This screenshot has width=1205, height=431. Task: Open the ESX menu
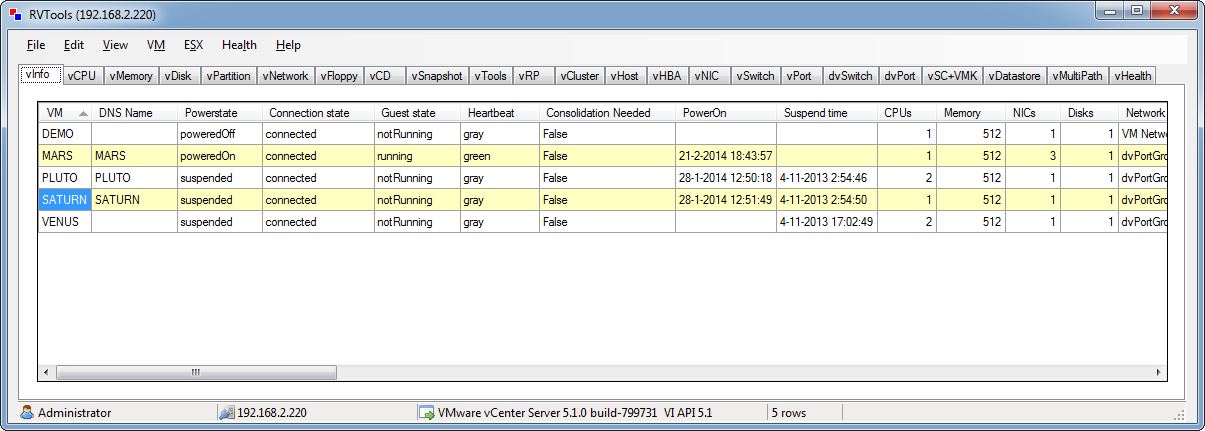point(193,45)
